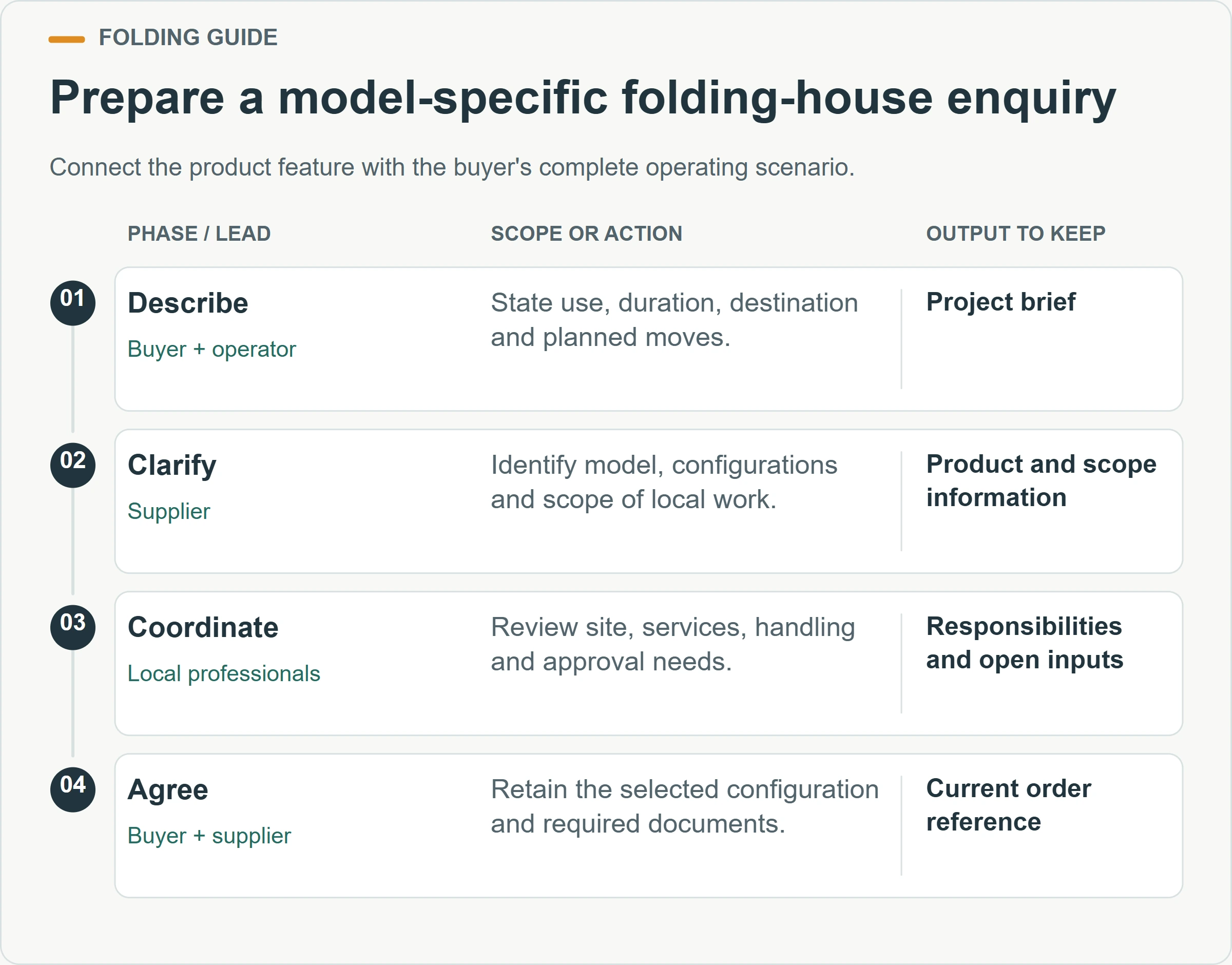1232x965 pixels.
Task: Click the 01 step badge
Action: 73,303
